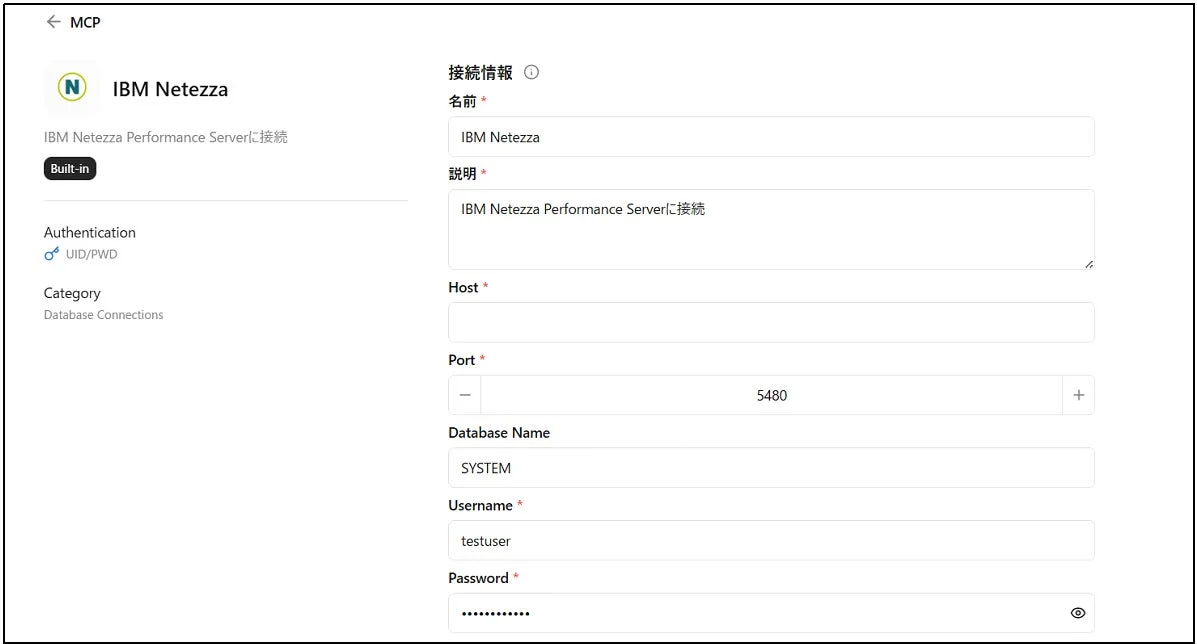Image resolution: width=1197 pixels, height=644 pixels.
Task: Click the Username field containing testuser
Action: coord(771,540)
